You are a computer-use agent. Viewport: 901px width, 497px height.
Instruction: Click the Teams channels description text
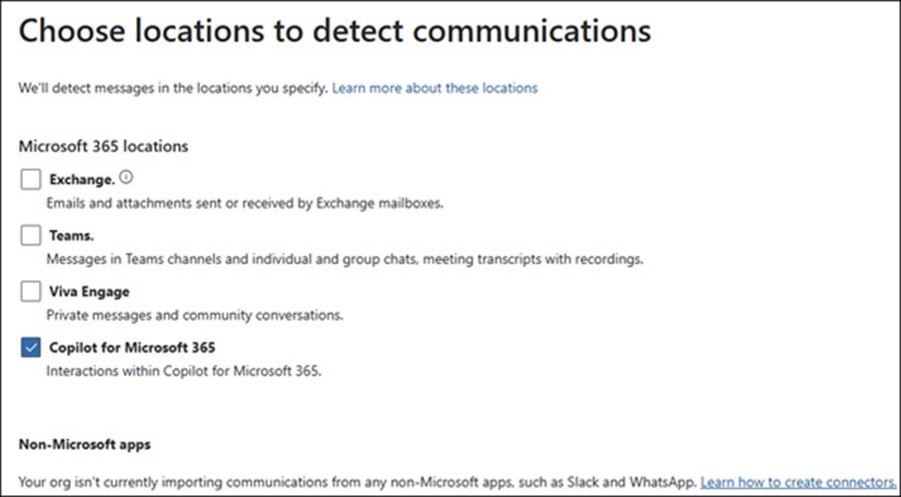345,259
